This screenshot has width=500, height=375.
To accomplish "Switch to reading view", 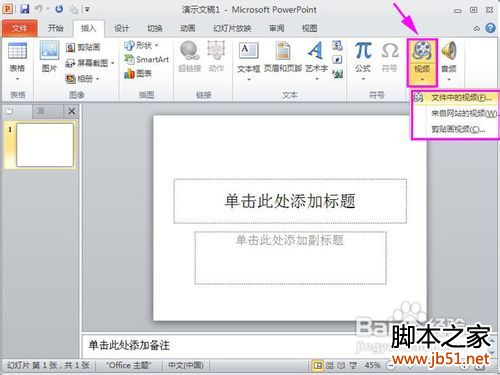I will coord(341,366).
